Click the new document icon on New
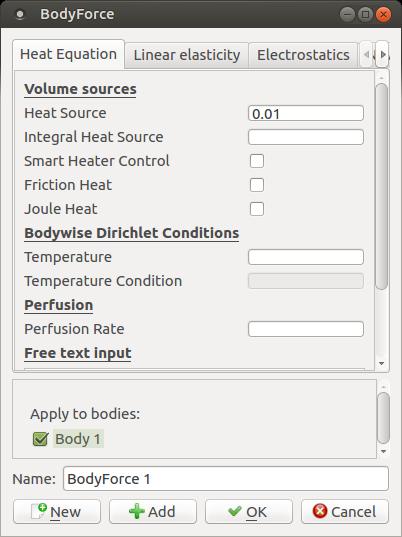 tap(39, 511)
